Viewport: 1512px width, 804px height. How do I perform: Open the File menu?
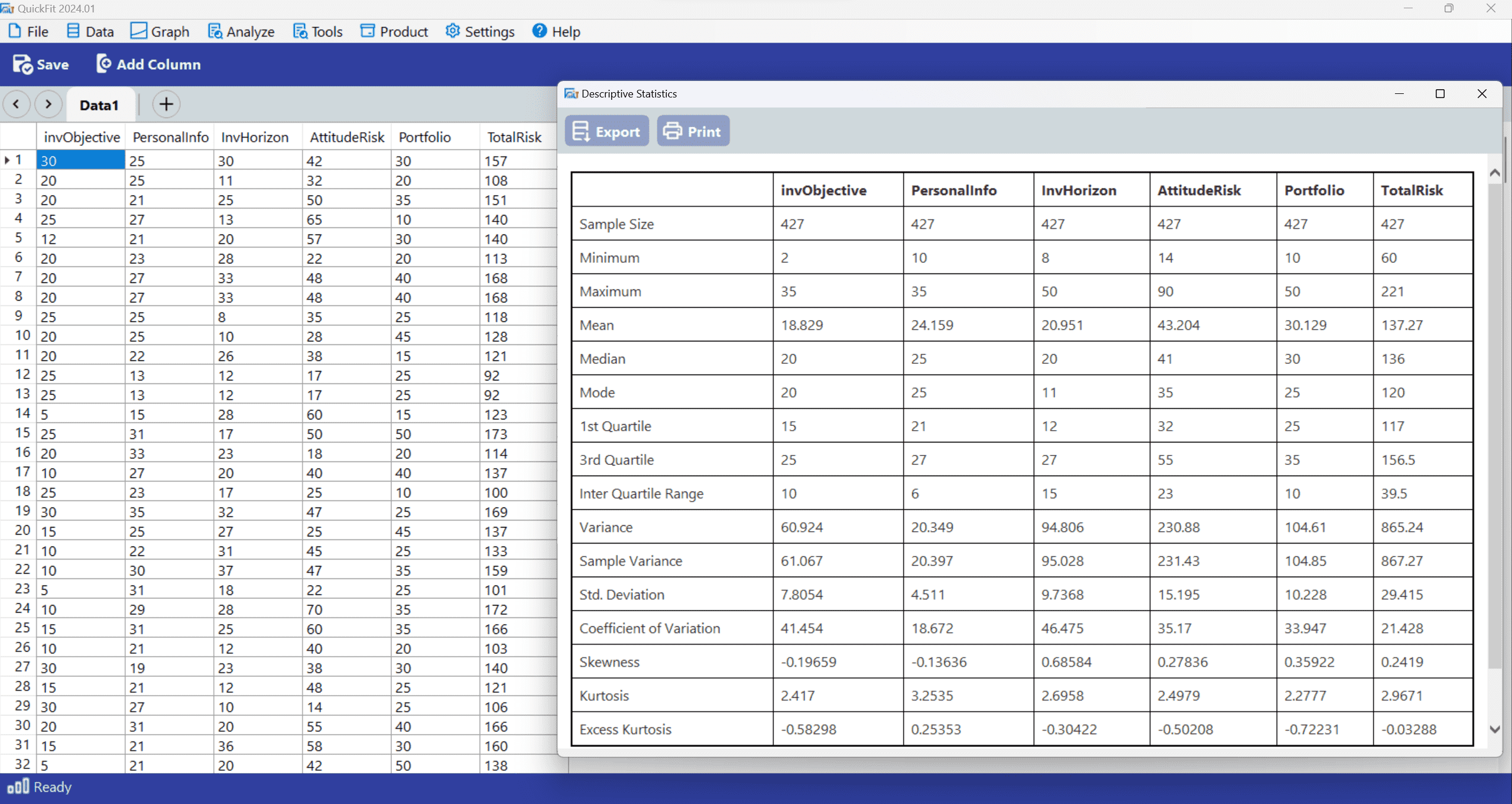click(x=30, y=32)
